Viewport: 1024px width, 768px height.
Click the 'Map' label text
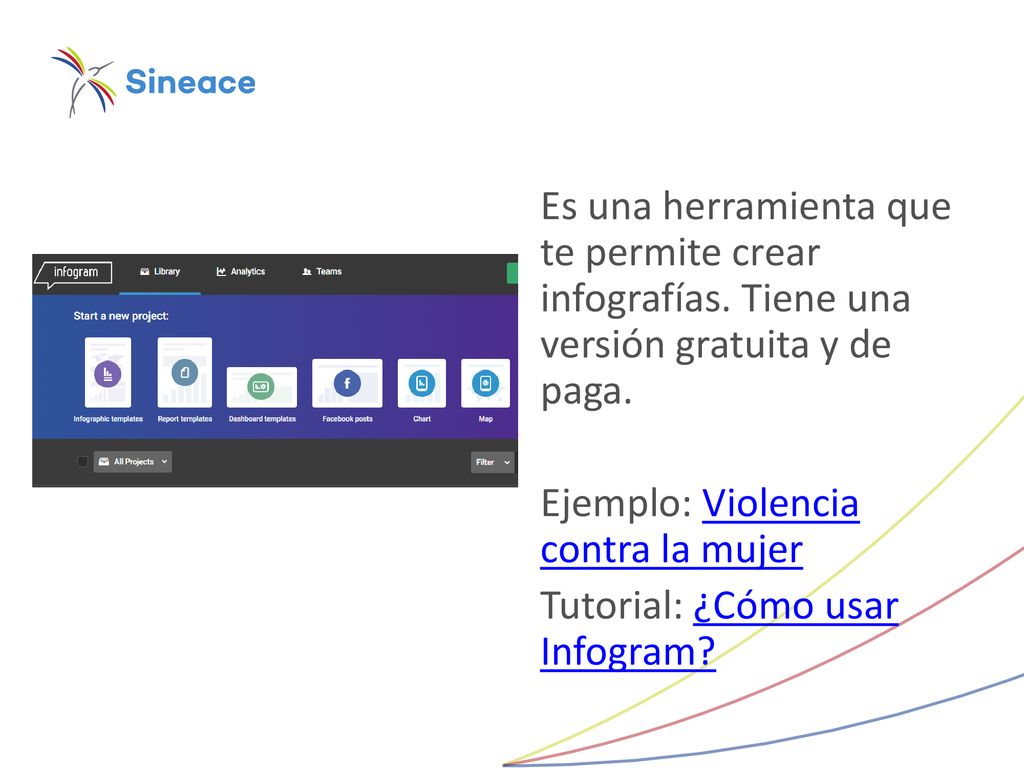coord(485,419)
